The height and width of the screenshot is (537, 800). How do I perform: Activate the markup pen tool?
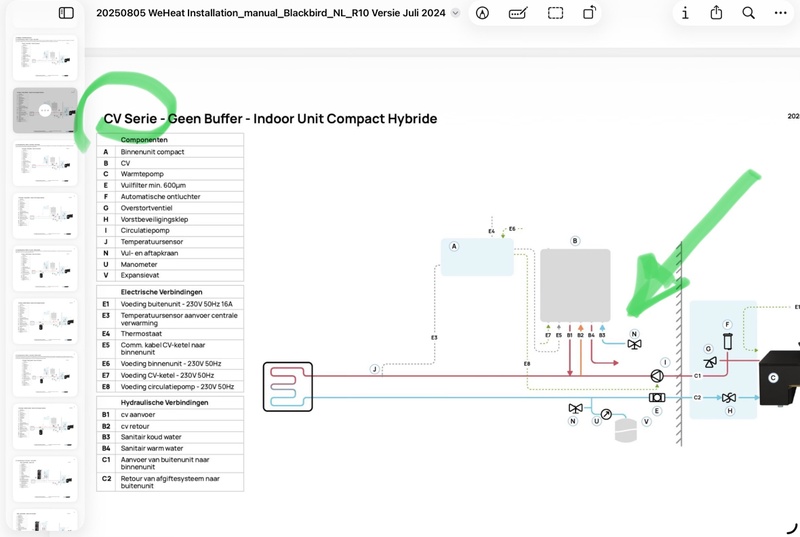click(482, 13)
